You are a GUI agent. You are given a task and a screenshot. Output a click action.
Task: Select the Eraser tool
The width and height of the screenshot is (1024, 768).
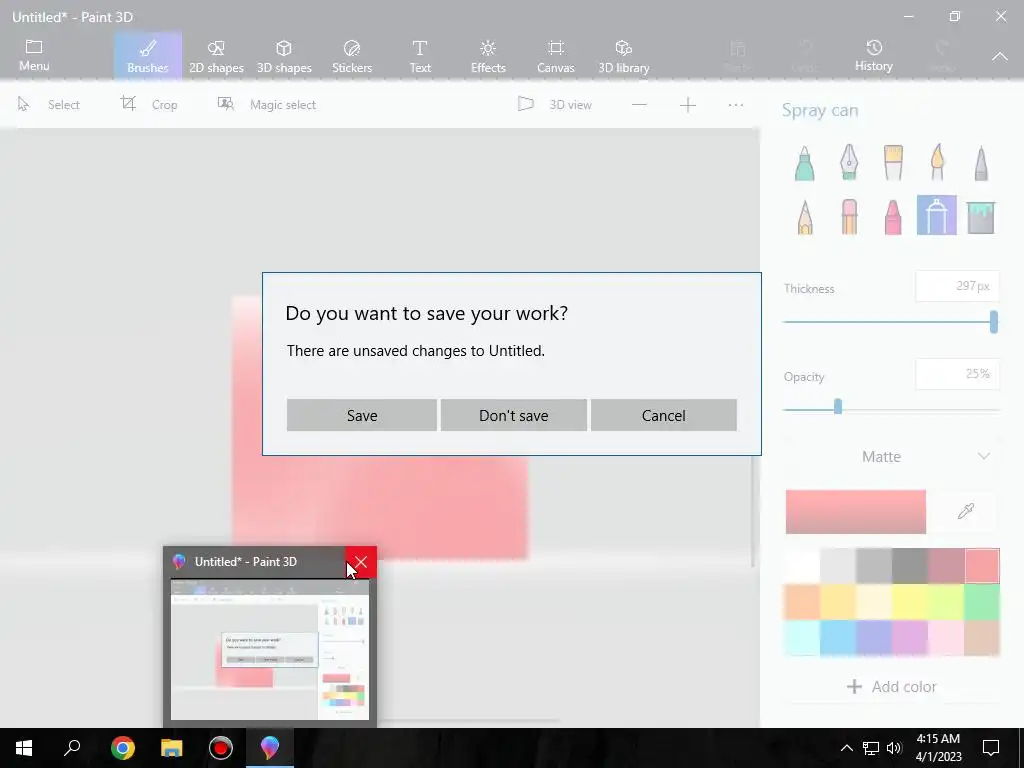(x=849, y=216)
